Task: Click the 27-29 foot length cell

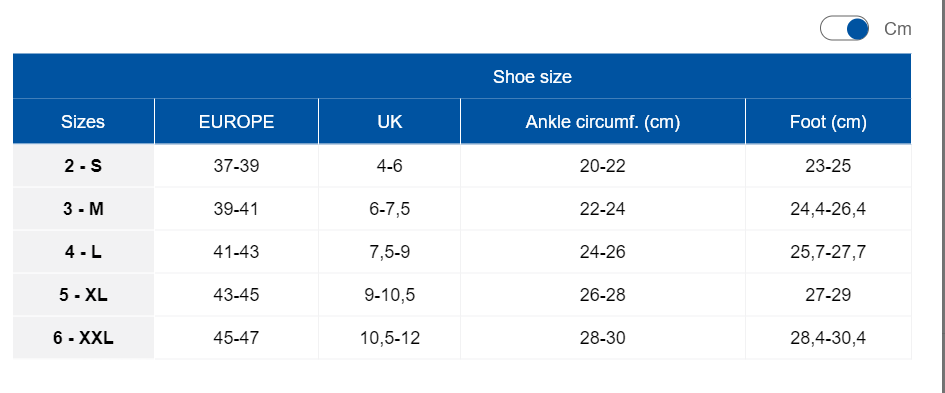Action: 828,295
